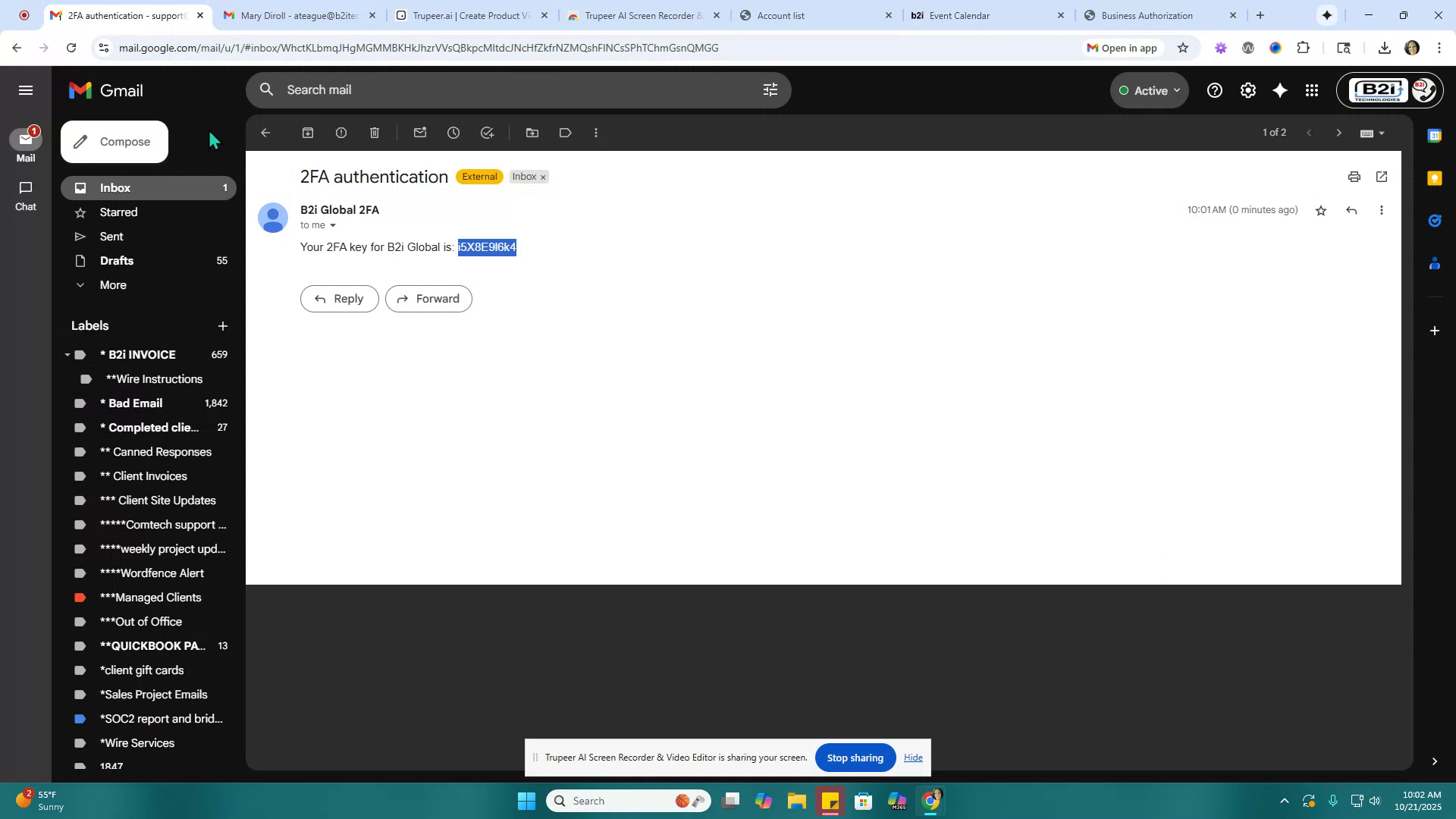Click the Stop sharing button

tap(855, 757)
